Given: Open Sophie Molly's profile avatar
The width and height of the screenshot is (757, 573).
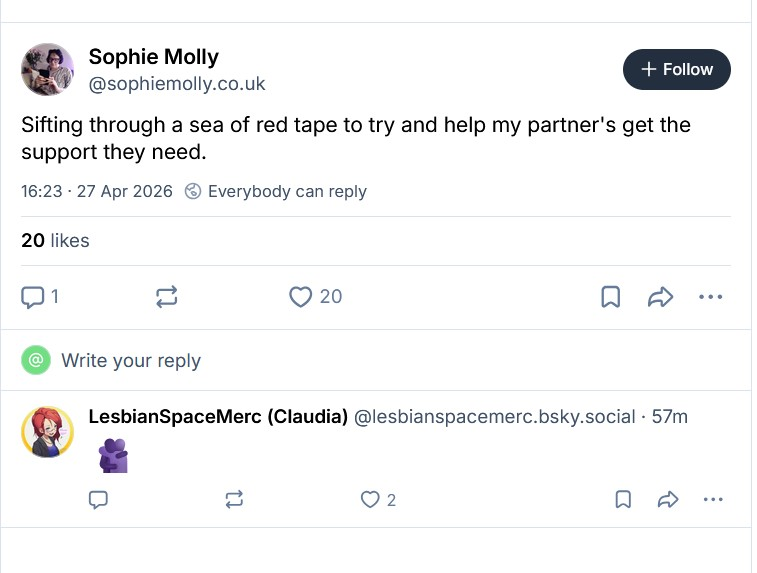Looking at the screenshot, I should click(47, 69).
